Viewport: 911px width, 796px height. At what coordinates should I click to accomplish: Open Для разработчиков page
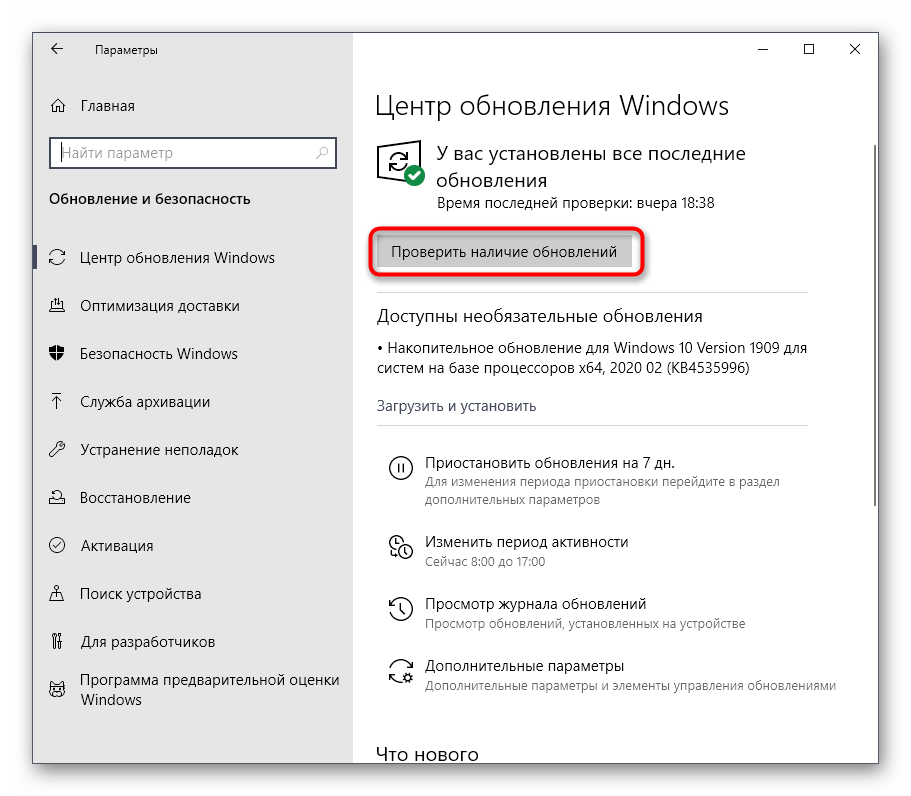click(x=147, y=642)
